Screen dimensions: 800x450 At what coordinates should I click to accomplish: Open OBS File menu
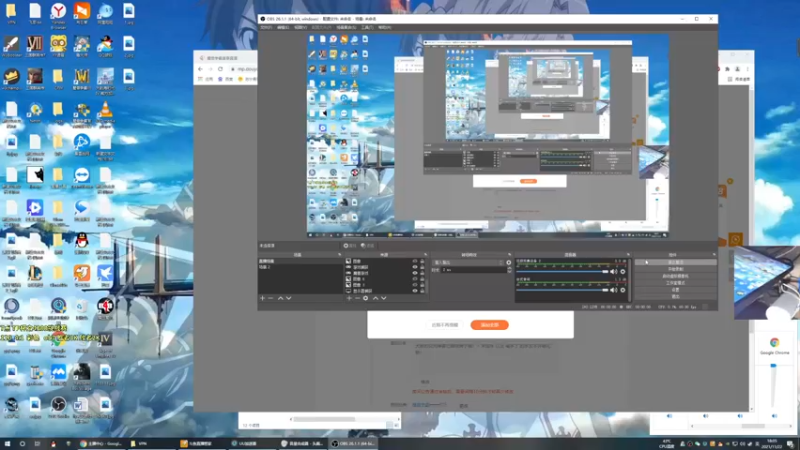[x=266, y=28]
